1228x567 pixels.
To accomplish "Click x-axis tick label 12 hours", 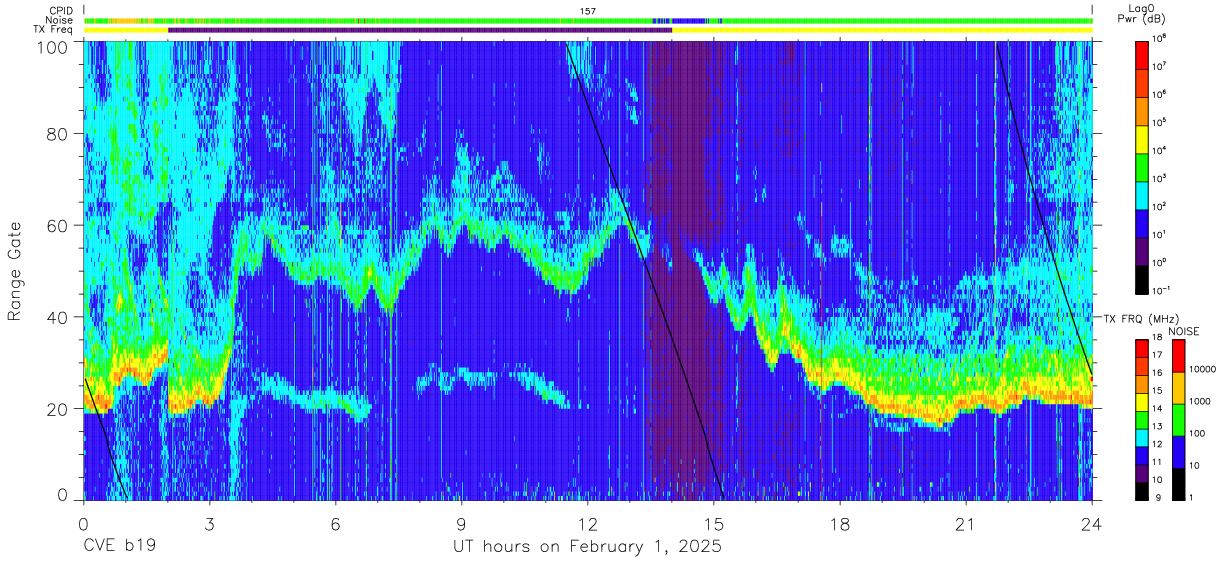I will coord(588,523).
